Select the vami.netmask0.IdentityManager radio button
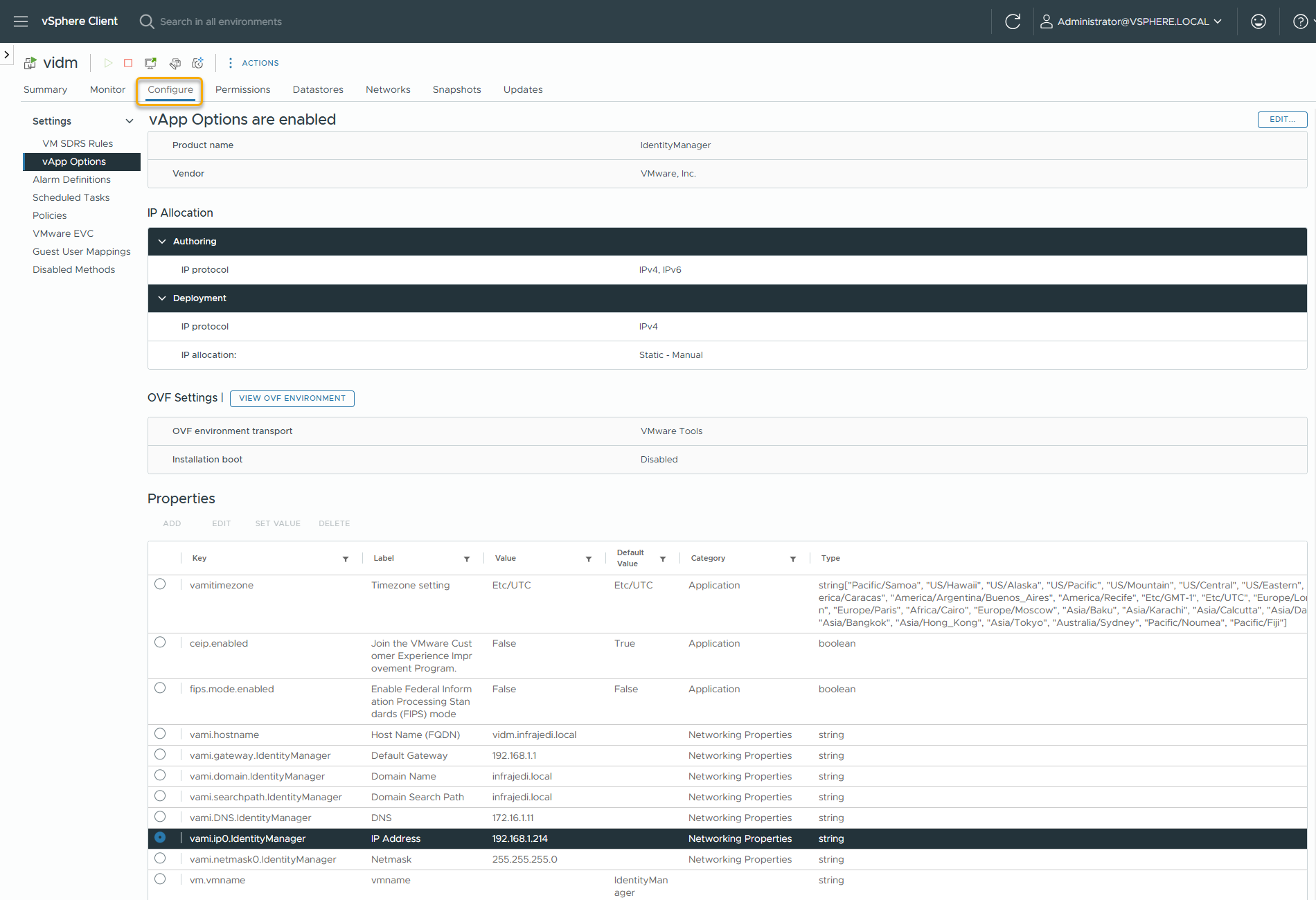This screenshot has width=1316, height=900. [x=160, y=858]
